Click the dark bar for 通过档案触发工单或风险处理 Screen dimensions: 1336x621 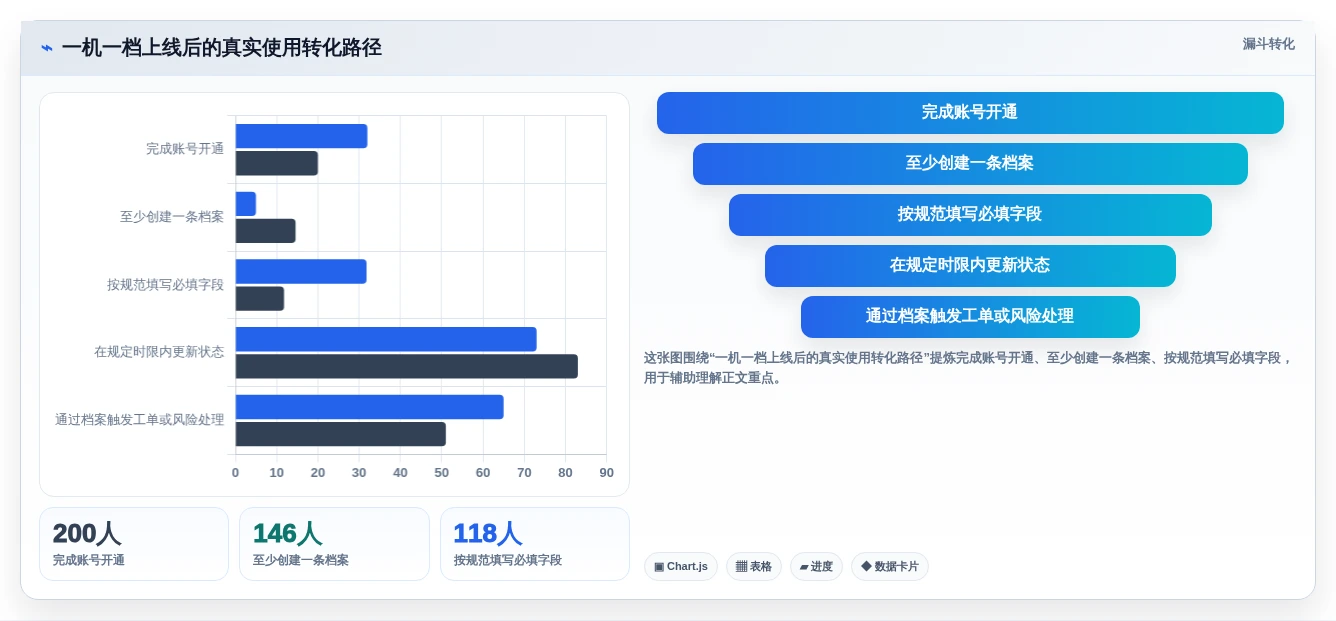(341, 434)
